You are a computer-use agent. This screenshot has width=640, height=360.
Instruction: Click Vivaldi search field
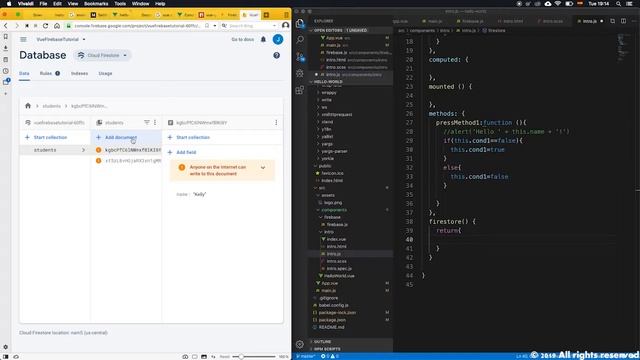[x=249, y=26]
